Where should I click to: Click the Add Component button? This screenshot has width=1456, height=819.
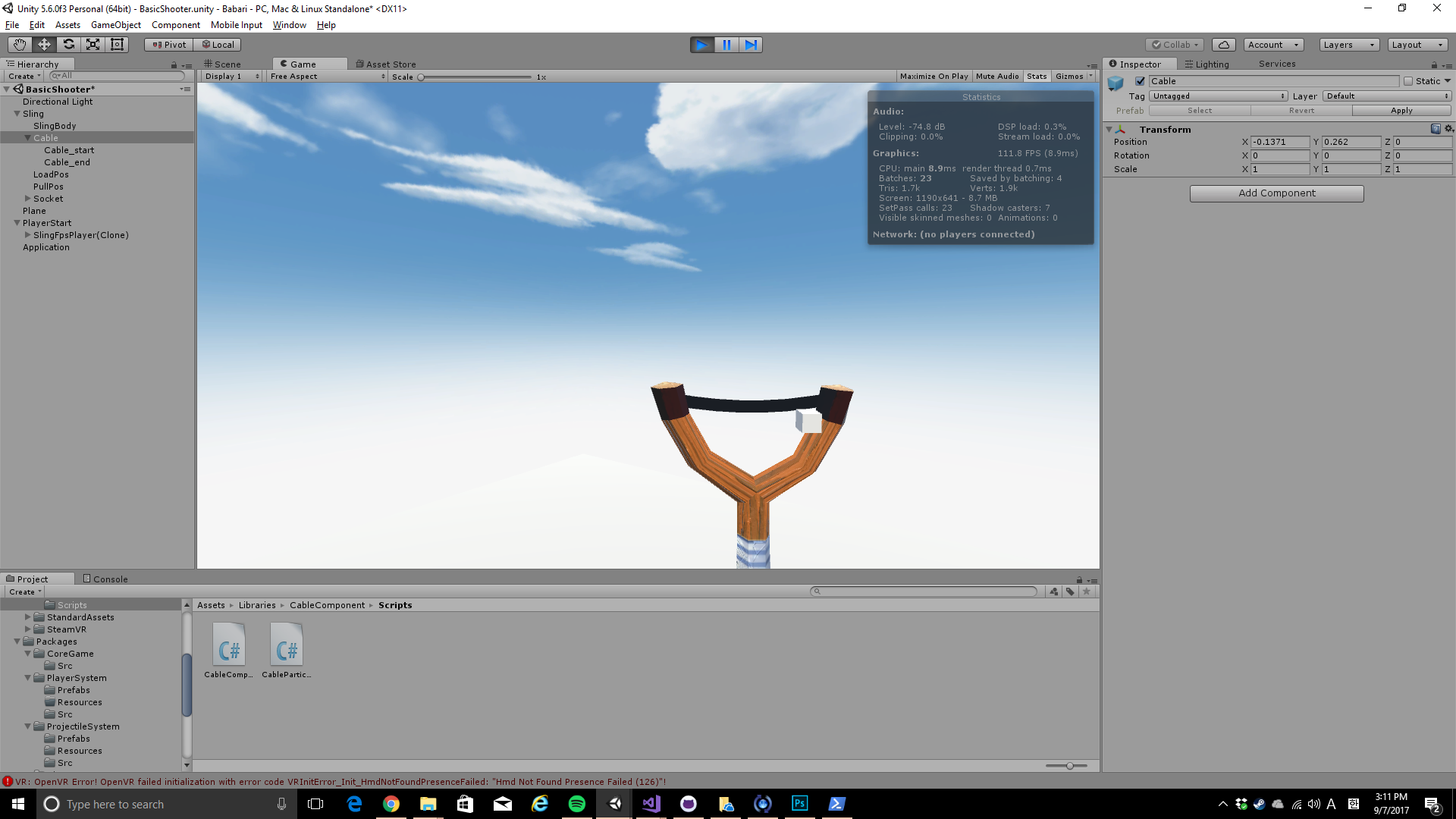click(x=1276, y=193)
